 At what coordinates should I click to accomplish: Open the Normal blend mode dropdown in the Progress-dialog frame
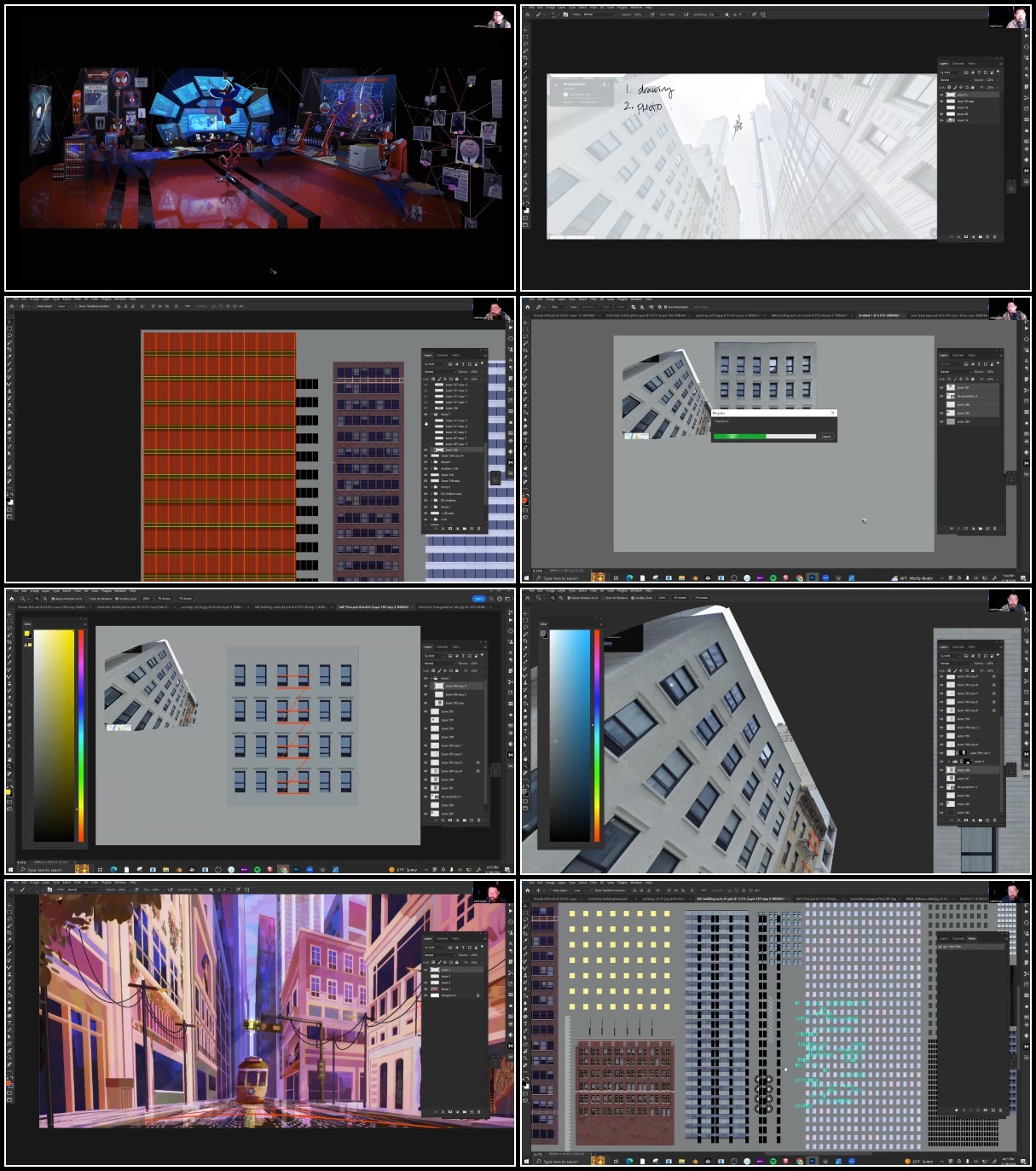(x=955, y=372)
